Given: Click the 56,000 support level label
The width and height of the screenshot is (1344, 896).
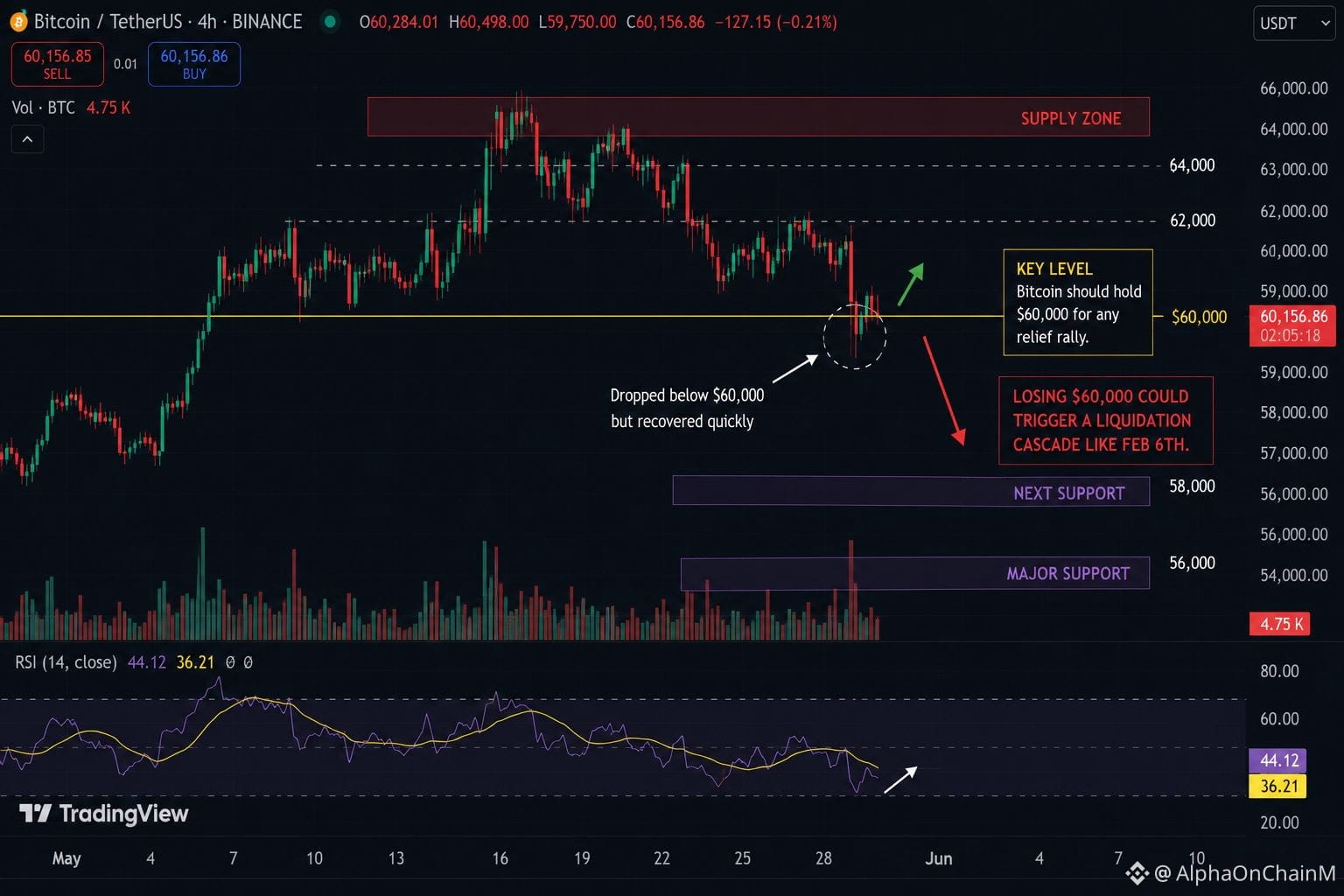Looking at the screenshot, I should (1193, 563).
